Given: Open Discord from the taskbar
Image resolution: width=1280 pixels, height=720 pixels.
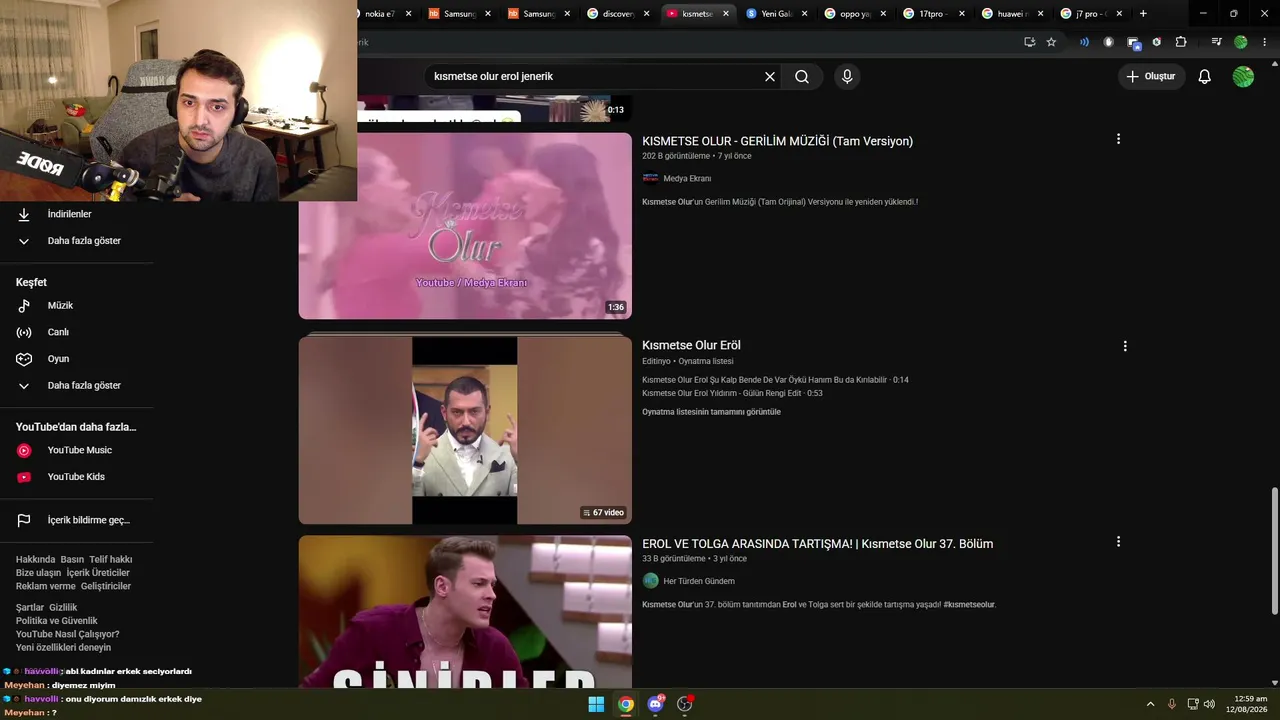Looking at the screenshot, I should click(x=655, y=704).
